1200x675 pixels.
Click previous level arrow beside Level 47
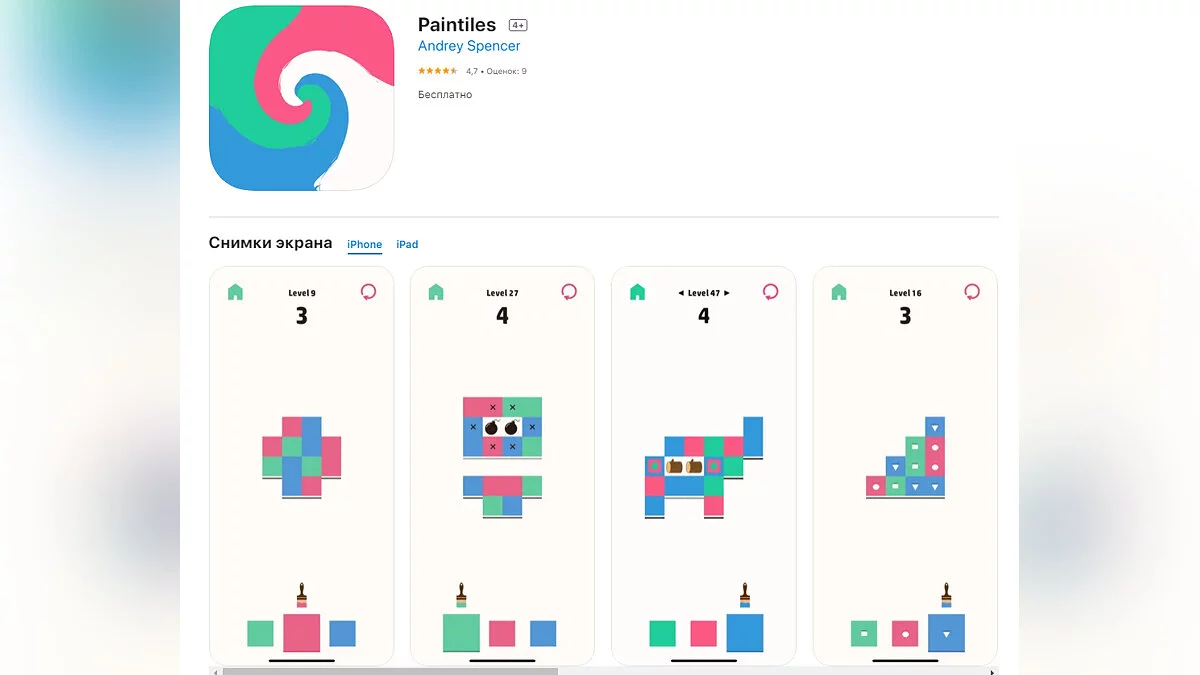point(681,293)
